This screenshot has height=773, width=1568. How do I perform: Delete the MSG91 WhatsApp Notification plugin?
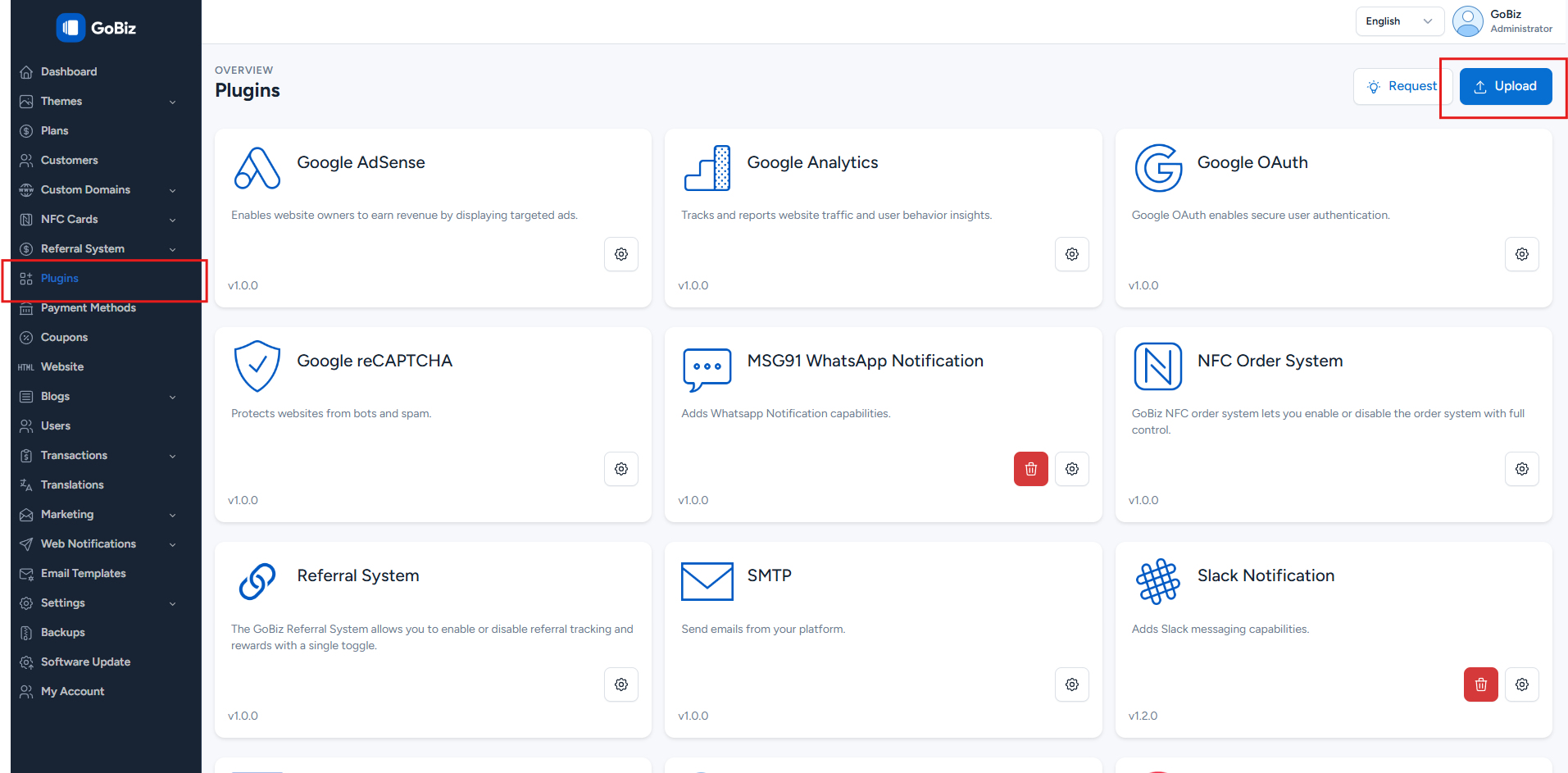(x=1031, y=469)
